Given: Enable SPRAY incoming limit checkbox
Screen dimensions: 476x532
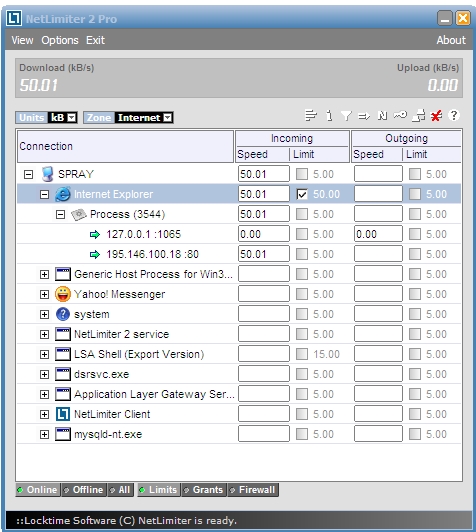Looking at the screenshot, I should [x=302, y=174].
